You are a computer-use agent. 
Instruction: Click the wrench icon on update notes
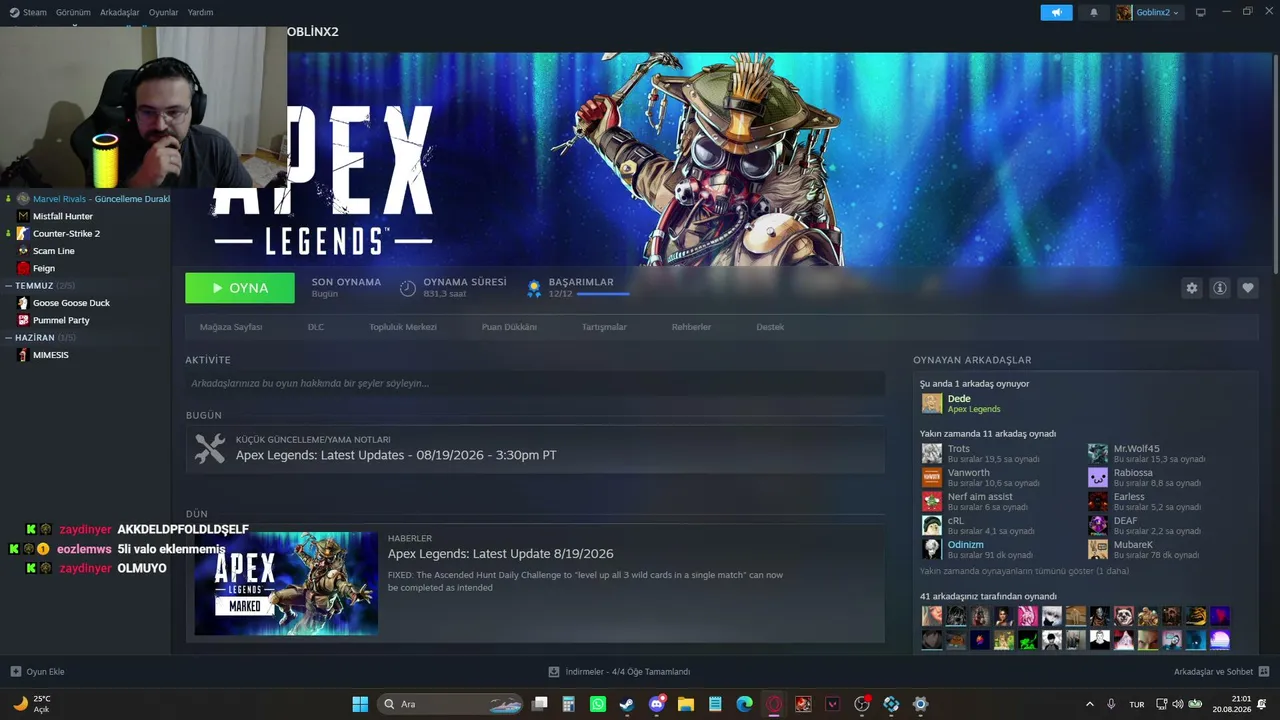210,448
